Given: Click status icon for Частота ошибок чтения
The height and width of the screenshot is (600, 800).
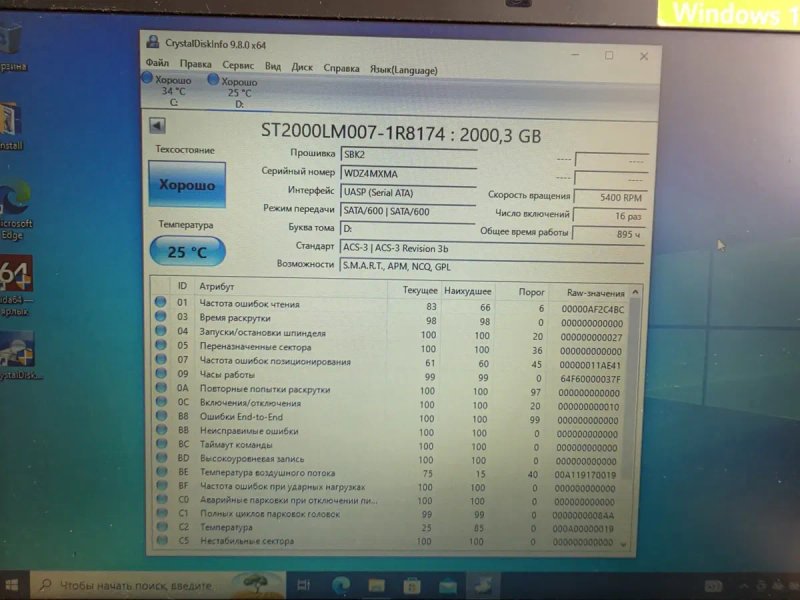Looking at the screenshot, I should [160, 302].
